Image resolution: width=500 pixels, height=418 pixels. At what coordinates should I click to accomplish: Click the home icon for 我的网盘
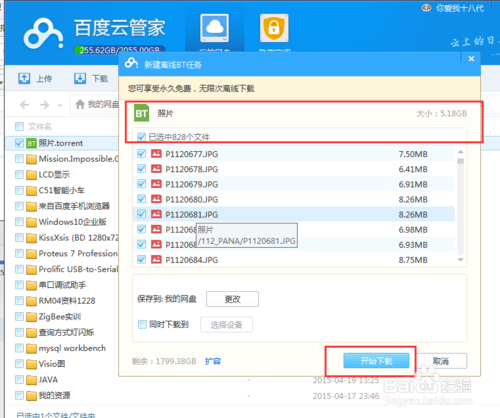(x=80, y=104)
